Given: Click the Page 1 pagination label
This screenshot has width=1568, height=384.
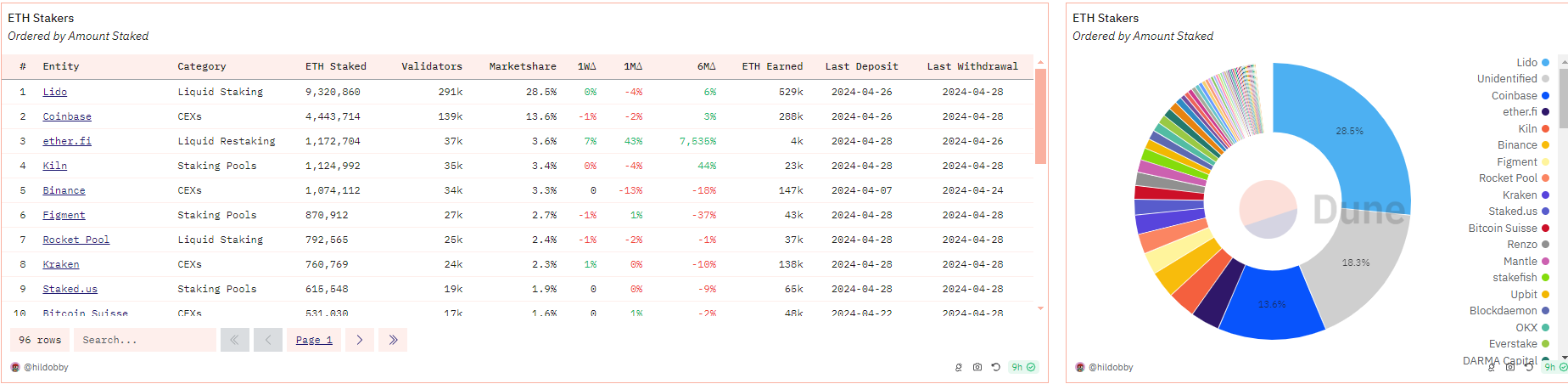Looking at the screenshot, I should click(314, 340).
